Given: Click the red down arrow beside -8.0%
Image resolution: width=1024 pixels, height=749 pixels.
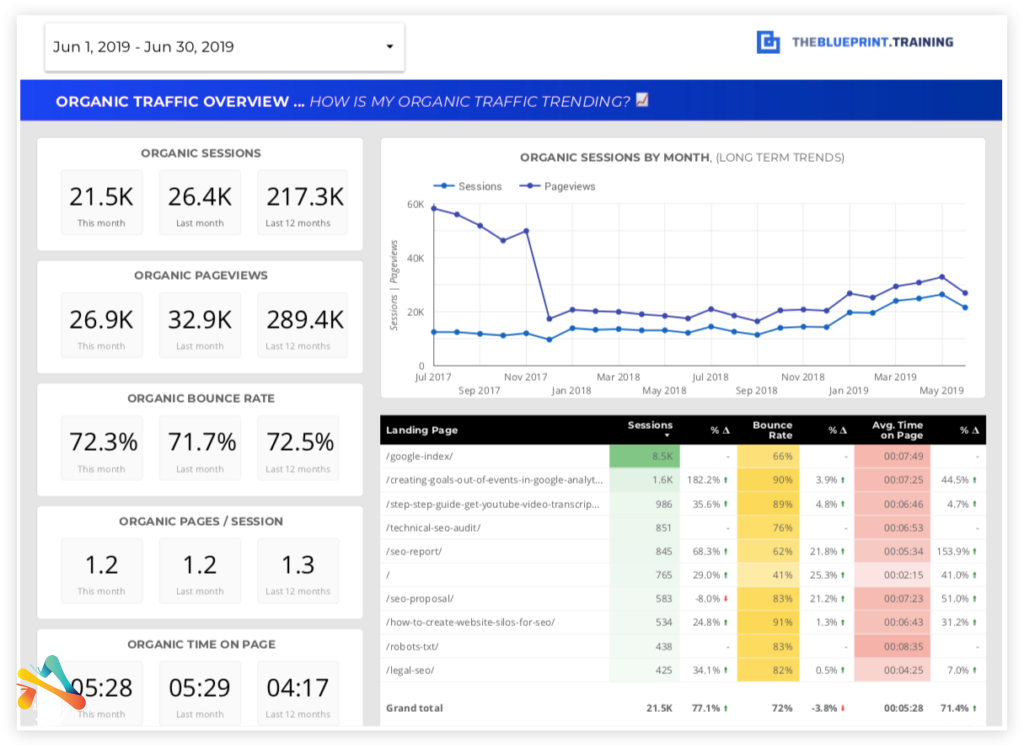Looking at the screenshot, I should coord(725,599).
